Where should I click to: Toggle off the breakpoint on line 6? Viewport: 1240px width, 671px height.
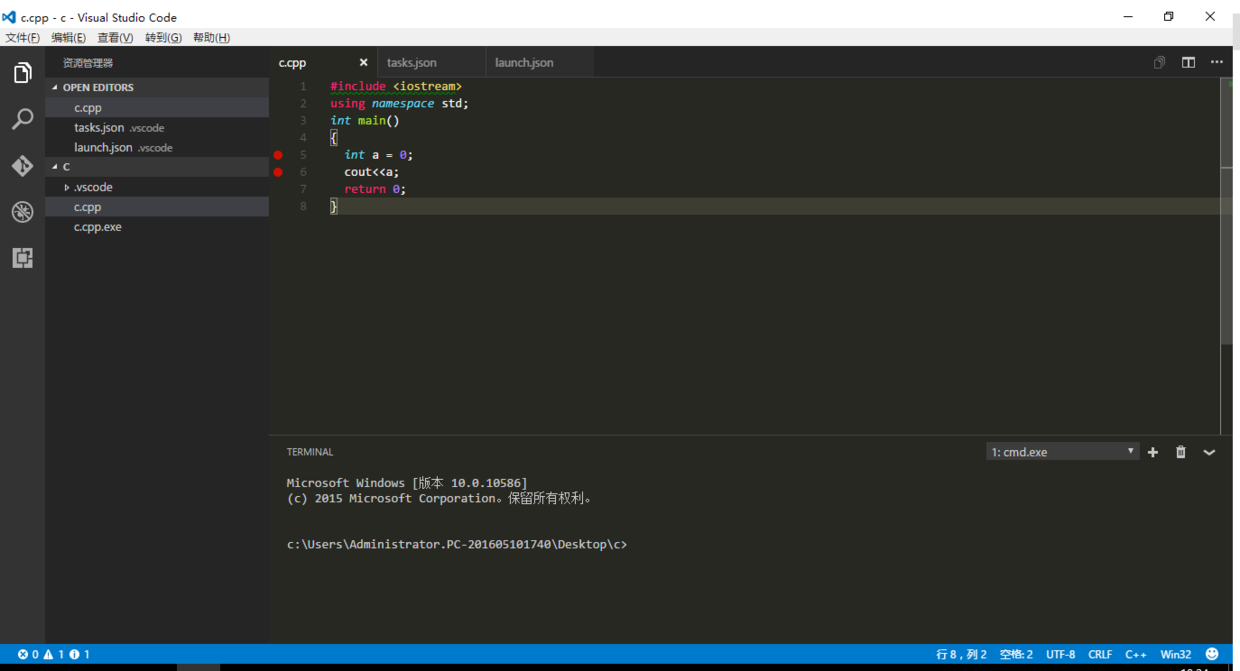(x=278, y=172)
